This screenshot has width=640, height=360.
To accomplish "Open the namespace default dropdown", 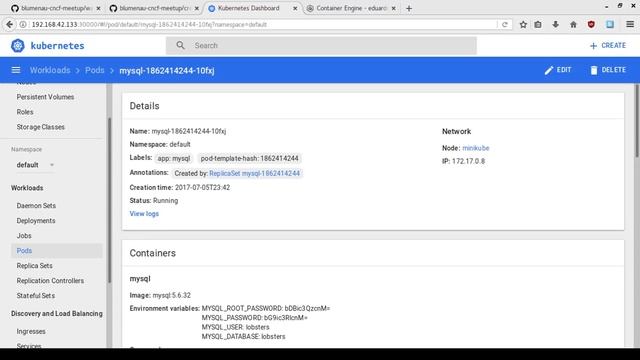I will (x=35, y=165).
